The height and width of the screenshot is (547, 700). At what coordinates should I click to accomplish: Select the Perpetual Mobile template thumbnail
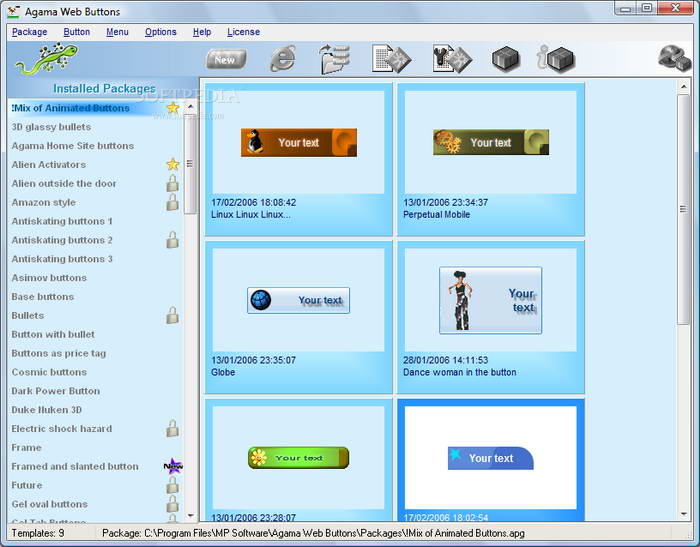491,142
